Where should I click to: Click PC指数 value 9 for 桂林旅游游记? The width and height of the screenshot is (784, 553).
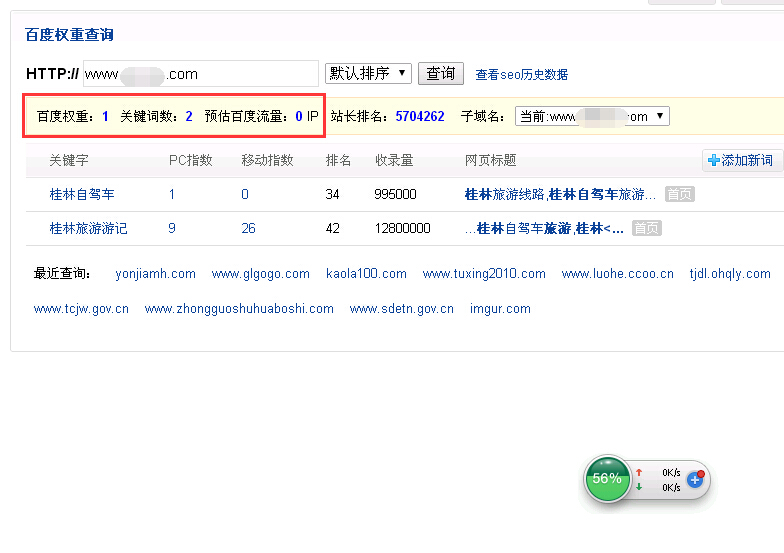point(172,228)
